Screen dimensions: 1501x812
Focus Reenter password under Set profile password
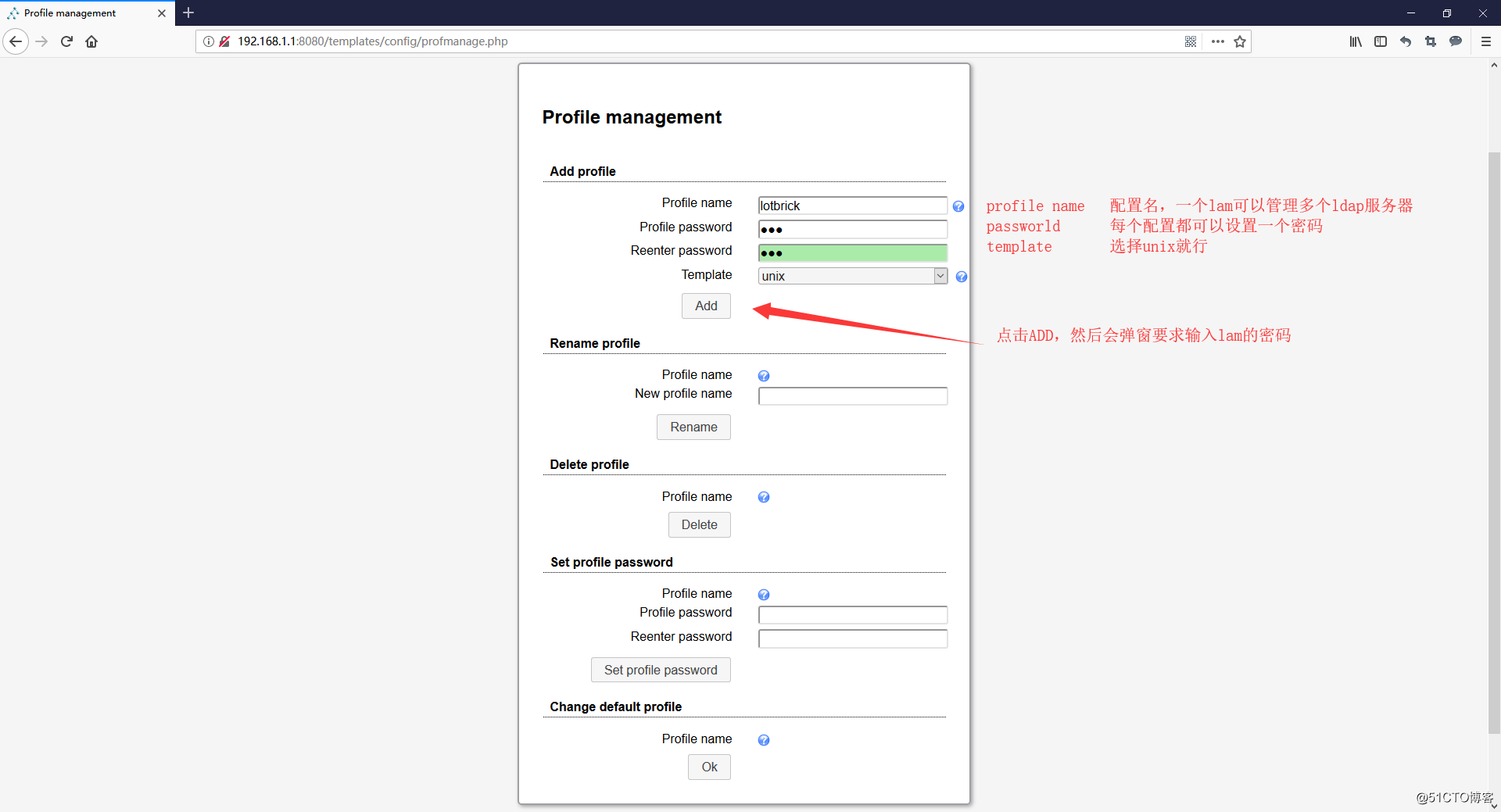point(853,639)
